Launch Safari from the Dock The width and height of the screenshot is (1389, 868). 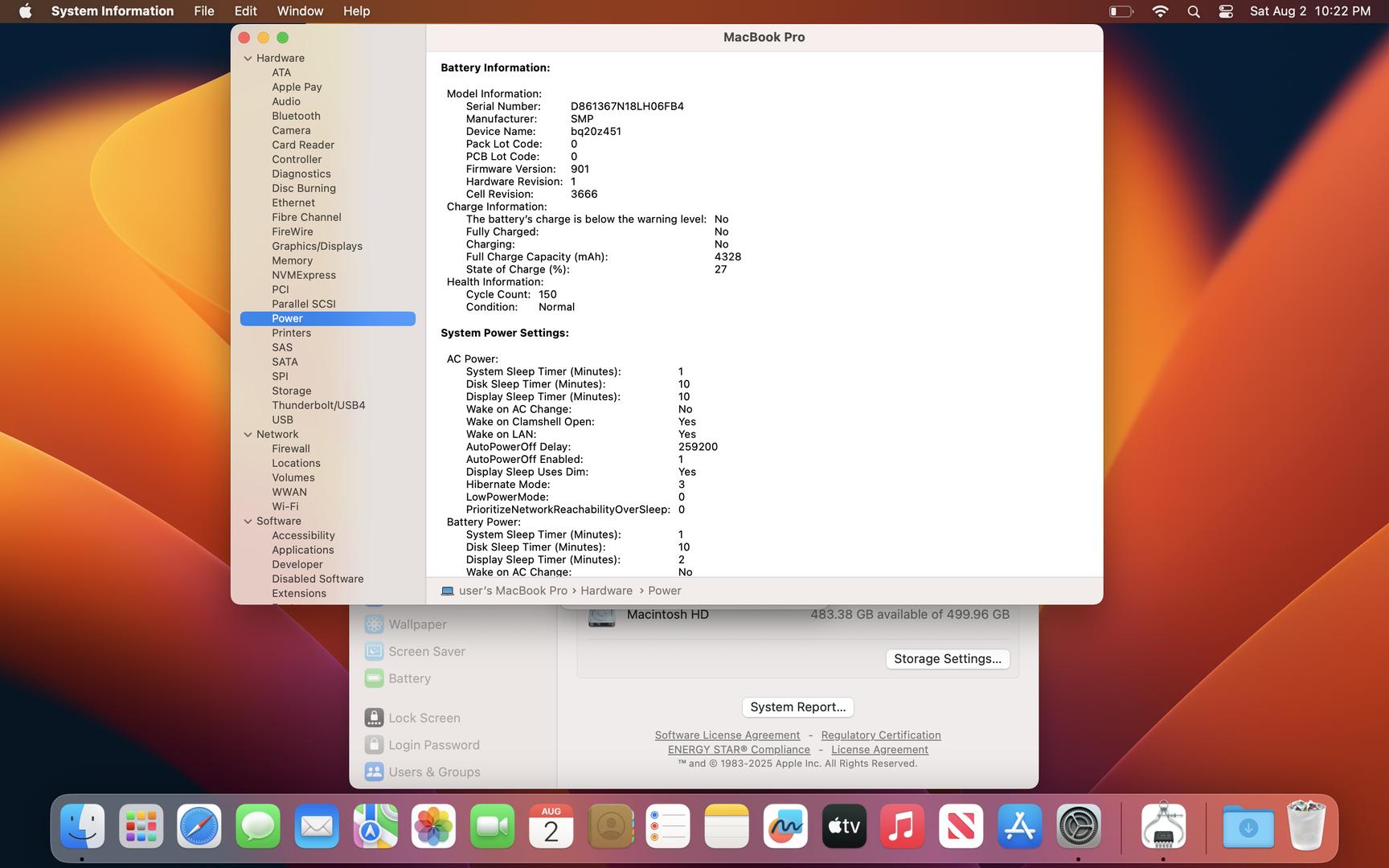click(x=199, y=826)
